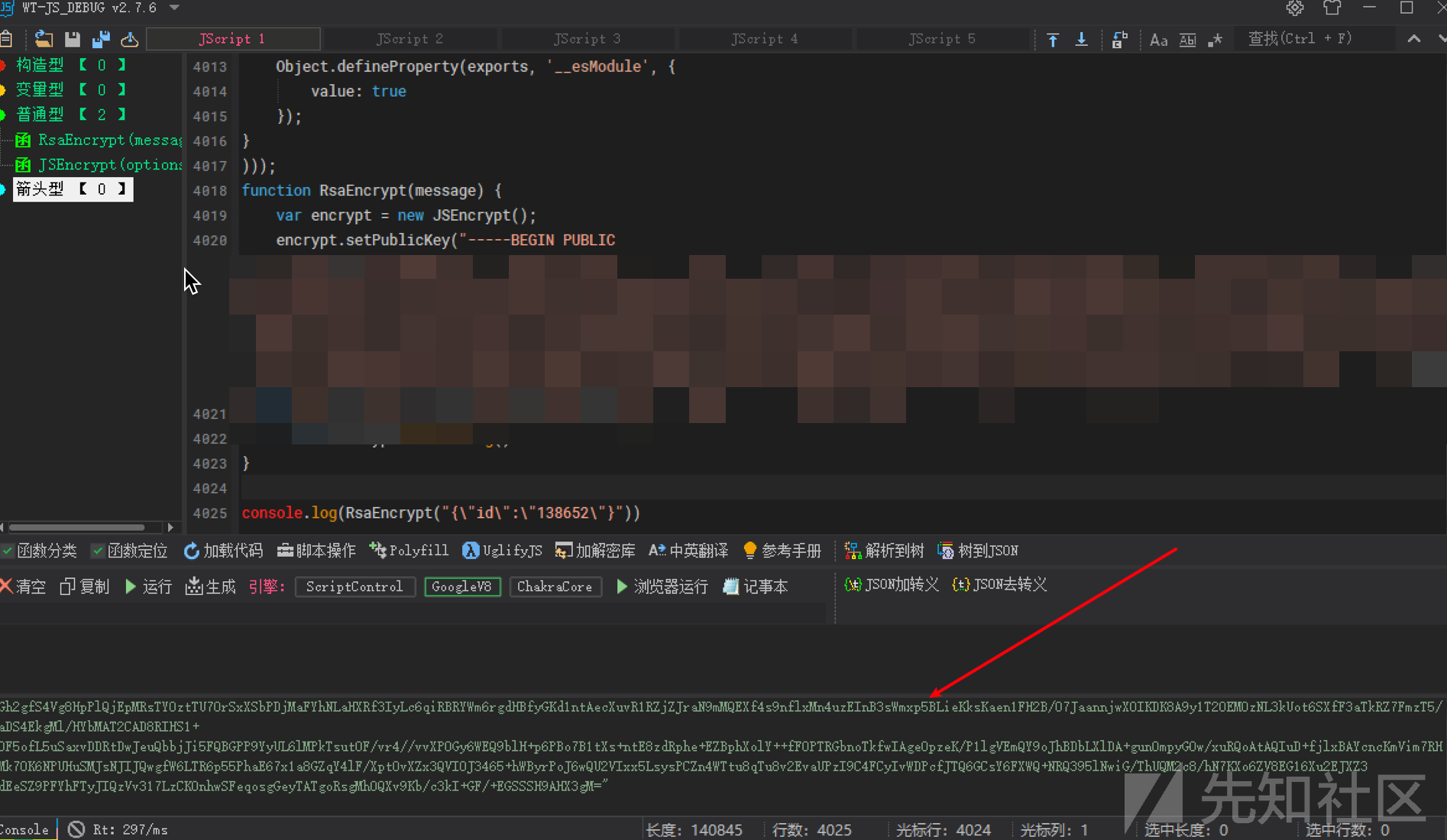Click 生成 generate button
This screenshot has height=840, width=1447.
pos(211,586)
